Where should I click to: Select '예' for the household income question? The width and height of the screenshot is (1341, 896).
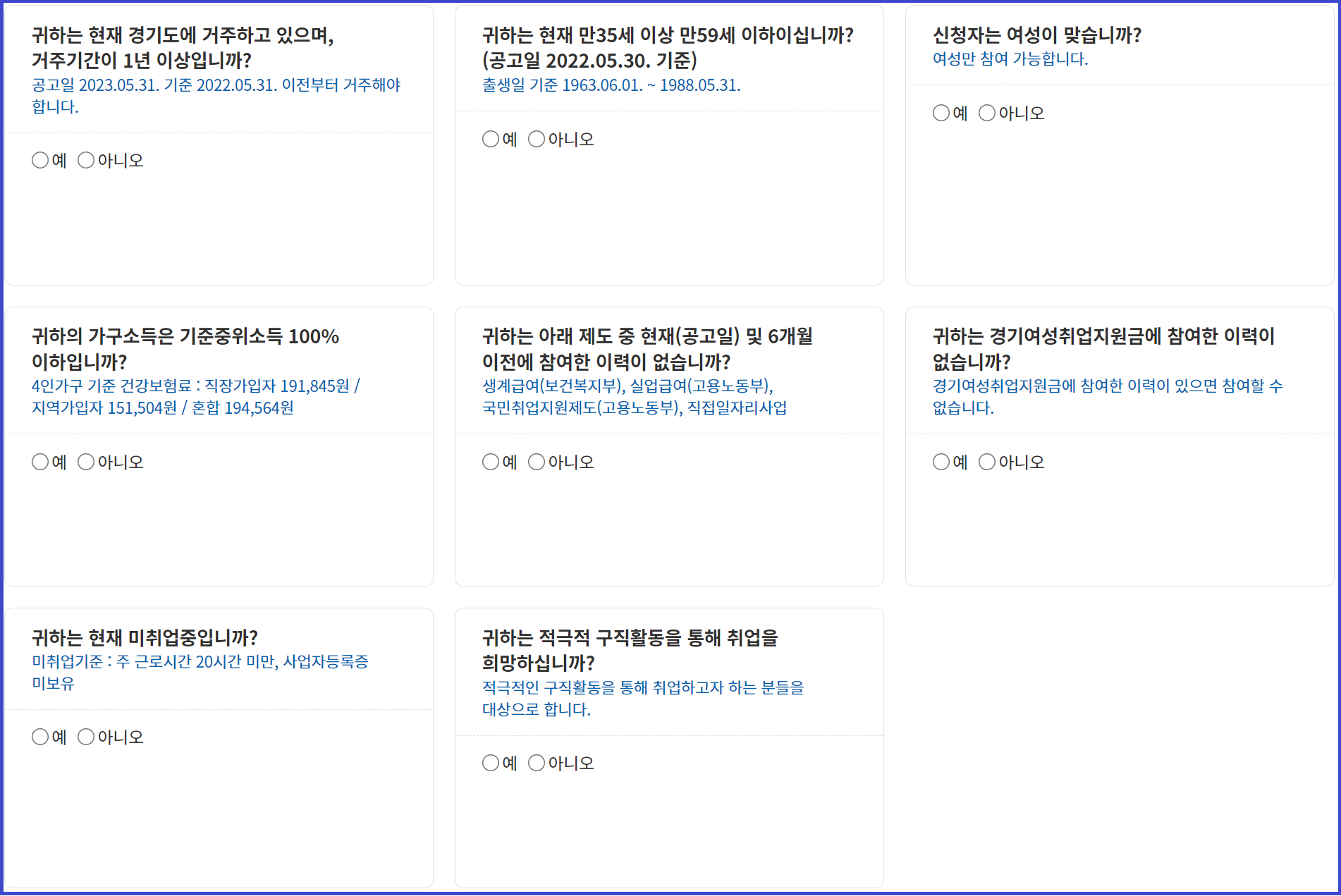pos(40,462)
